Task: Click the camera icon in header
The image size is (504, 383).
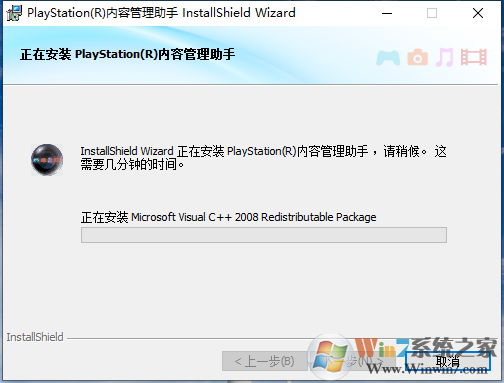Action: 417,57
